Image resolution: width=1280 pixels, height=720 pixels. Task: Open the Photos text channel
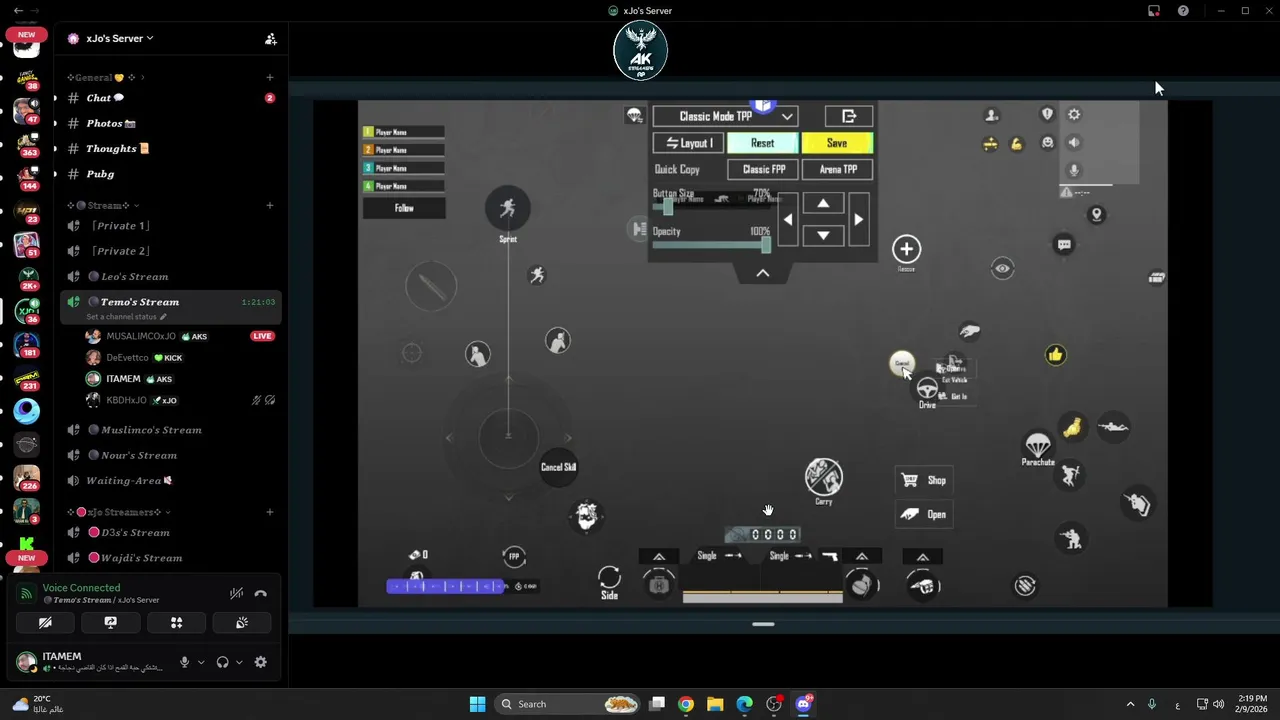(x=171, y=123)
